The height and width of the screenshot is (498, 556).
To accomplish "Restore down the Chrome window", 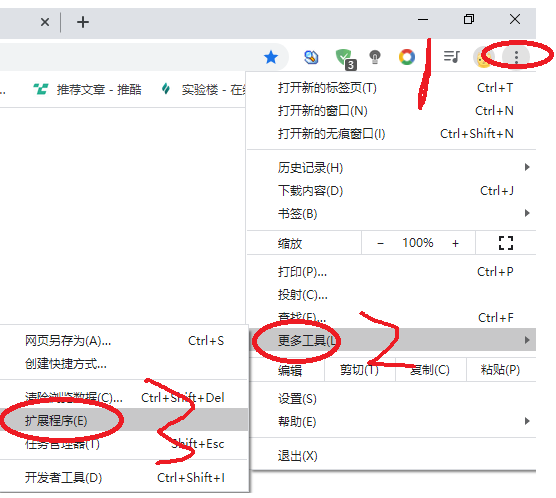I will [x=469, y=20].
